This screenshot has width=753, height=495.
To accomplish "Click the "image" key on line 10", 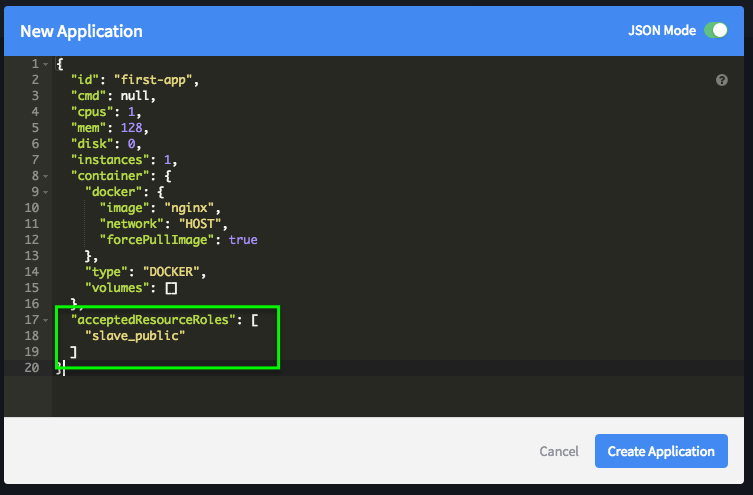I will [x=124, y=207].
